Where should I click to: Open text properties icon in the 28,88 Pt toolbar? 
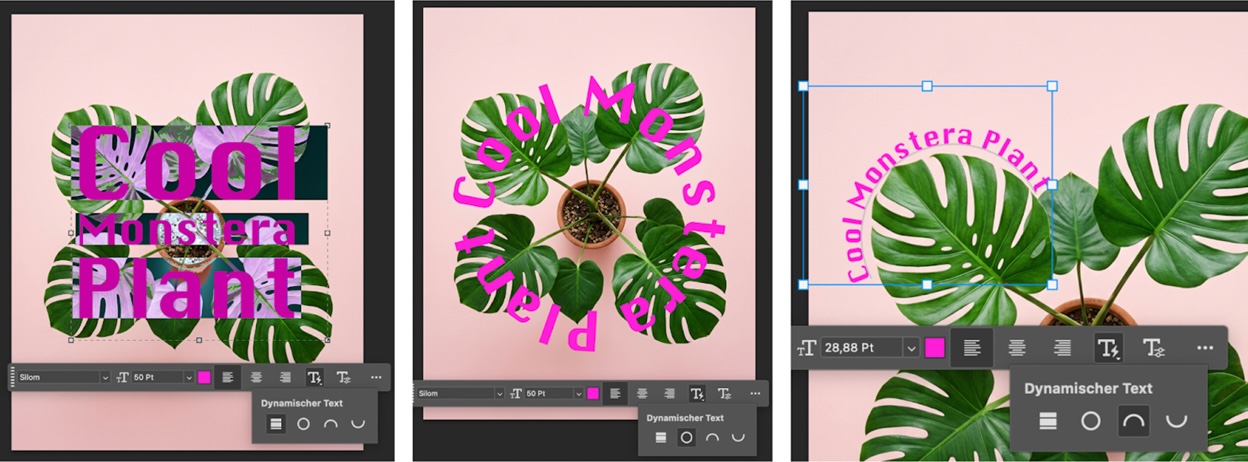tap(1154, 348)
